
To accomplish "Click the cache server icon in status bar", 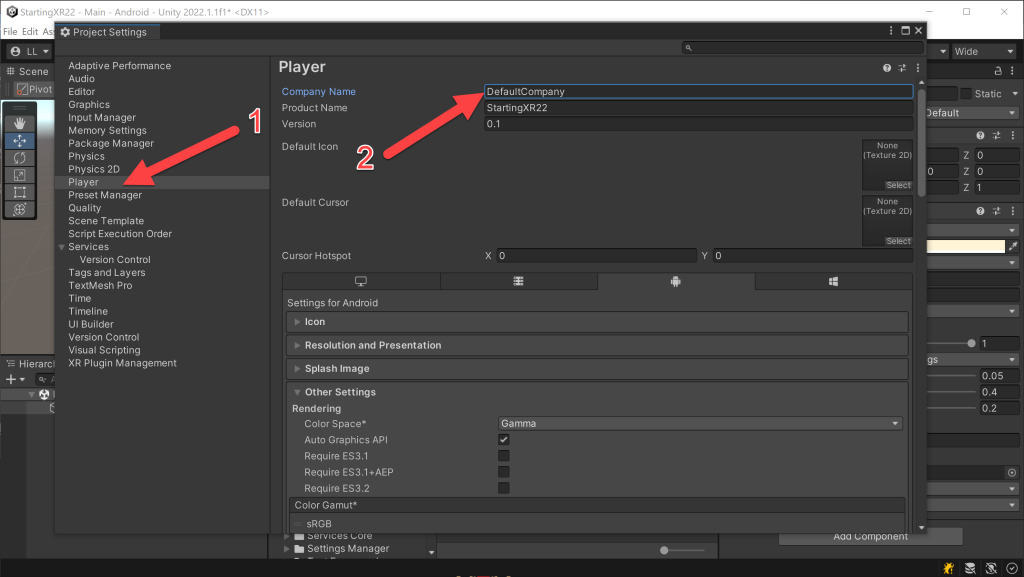I will [x=970, y=568].
